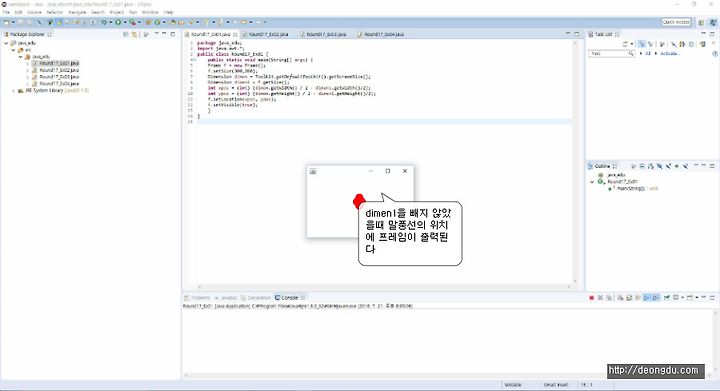Toggle Categorized view in Task List
Image resolution: width=720 pixels, height=391 pixels.
[641, 44]
